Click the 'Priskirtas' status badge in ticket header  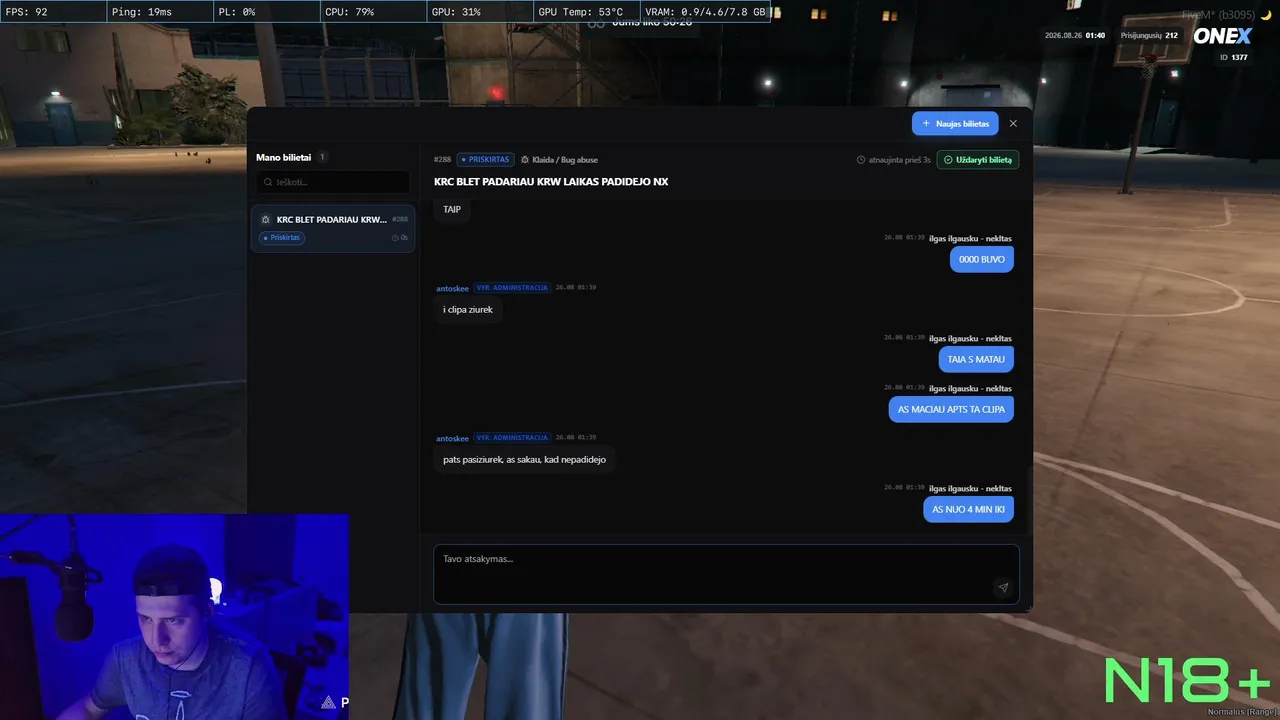pyautogui.click(x=486, y=160)
